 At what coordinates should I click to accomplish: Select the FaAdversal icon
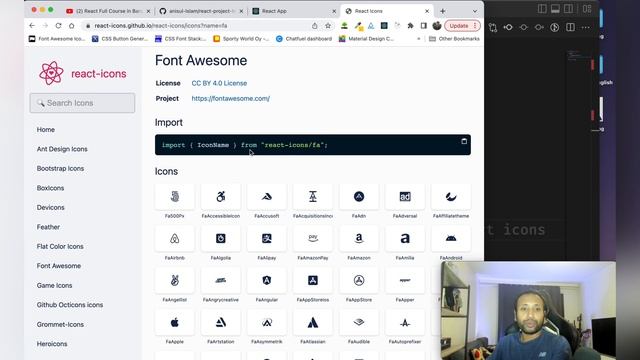pyautogui.click(x=405, y=197)
